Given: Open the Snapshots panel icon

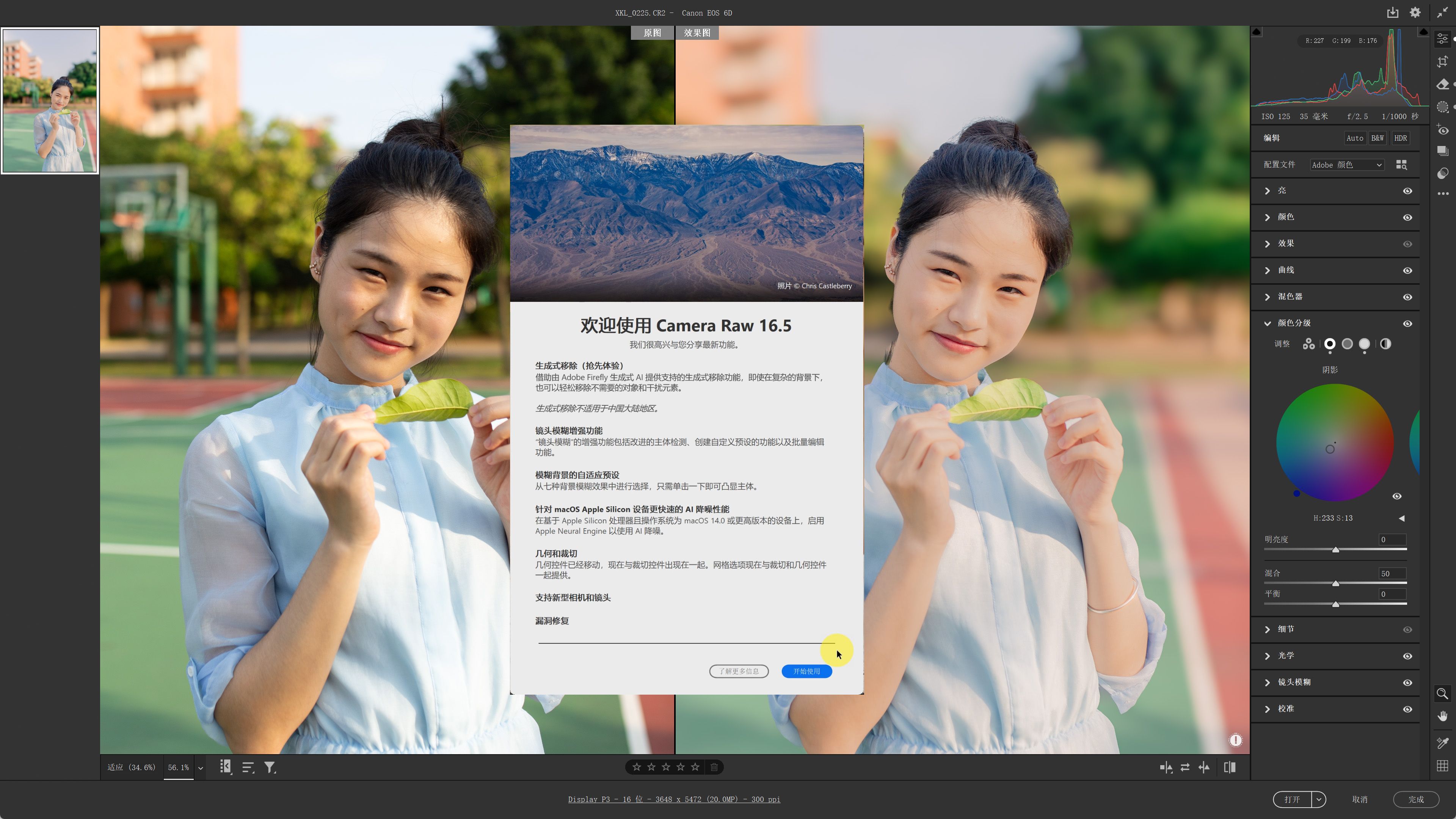Looking at the screenshot, I should [x=1443, y=151].
